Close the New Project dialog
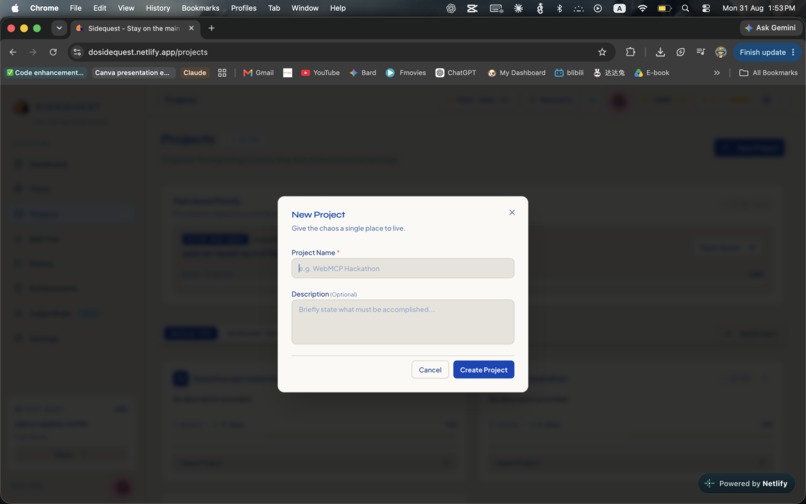 click(511, 212)
